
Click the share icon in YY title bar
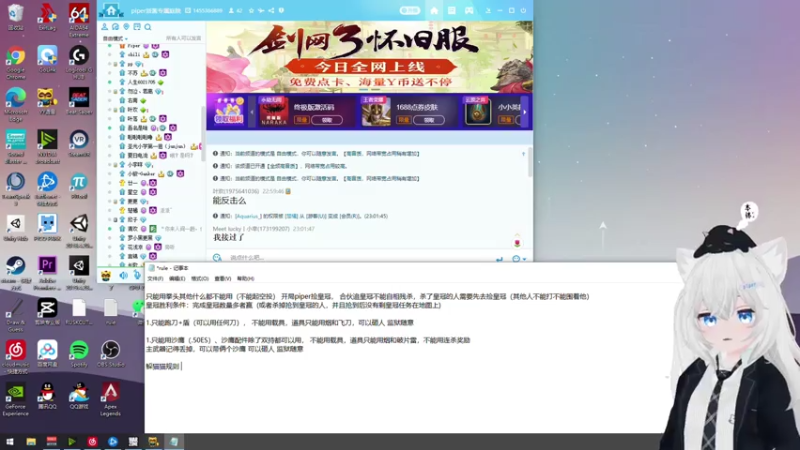tap(271, 10)
